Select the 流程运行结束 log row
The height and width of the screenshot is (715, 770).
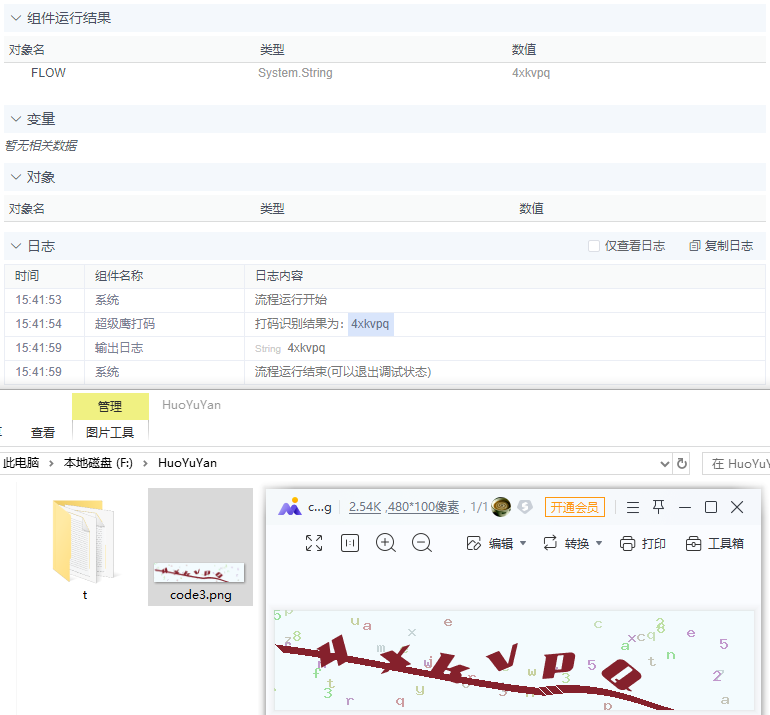385,372
